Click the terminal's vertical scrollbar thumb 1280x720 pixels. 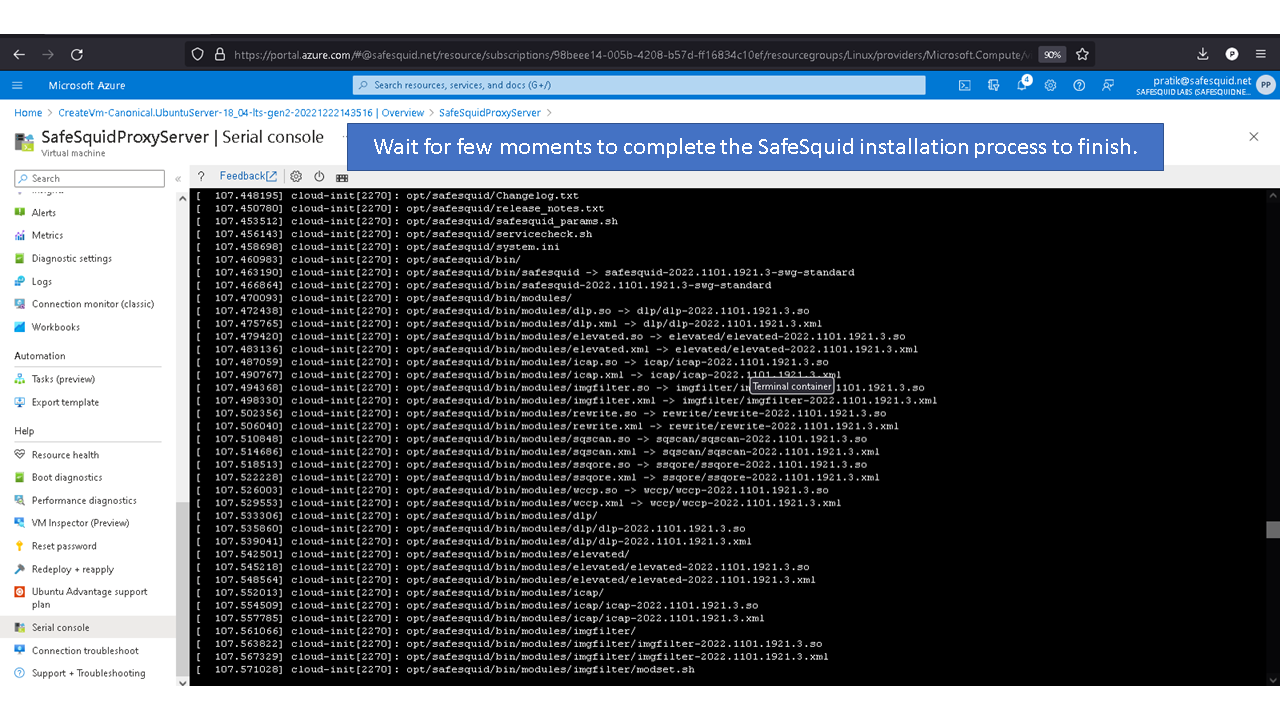click(1272, 530)
